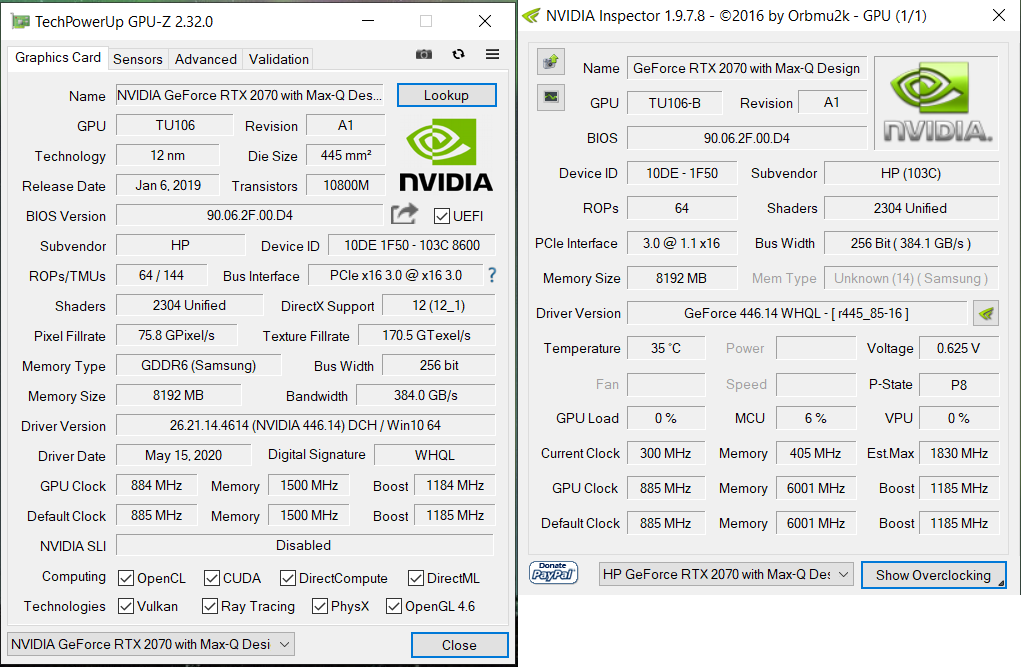Click the 256 Bit ( 384.1 GB/s ) bus width value

click(911, 243)
